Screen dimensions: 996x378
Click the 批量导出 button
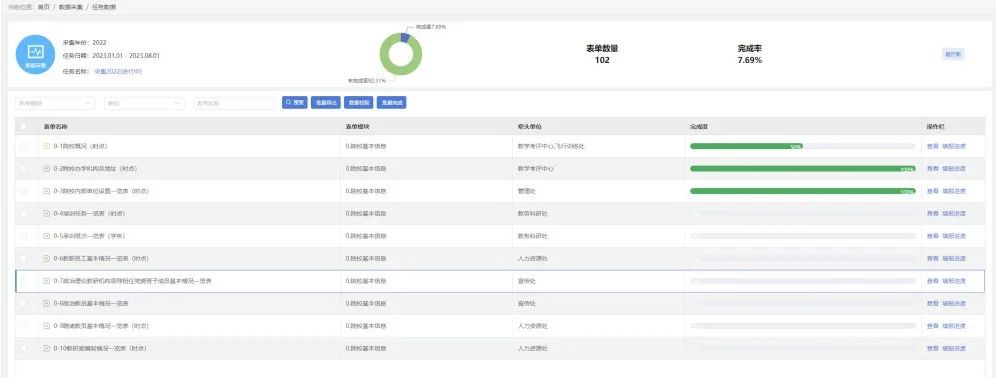point(326,102)
